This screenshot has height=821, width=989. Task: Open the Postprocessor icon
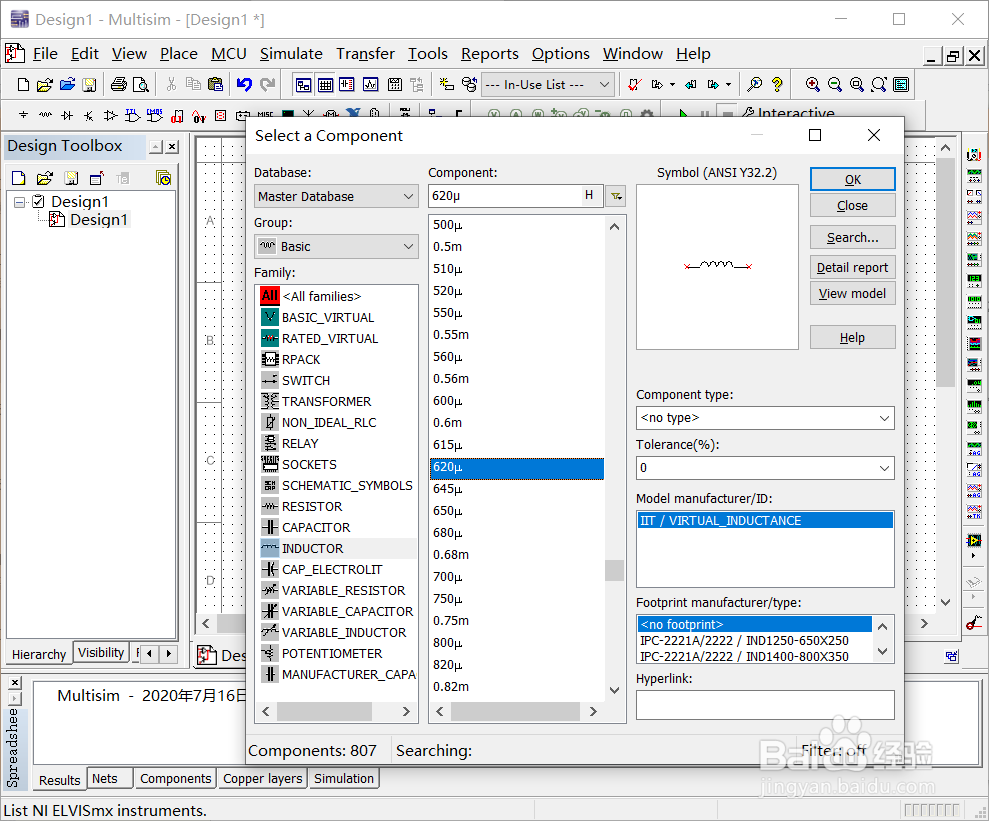point(395,84)
